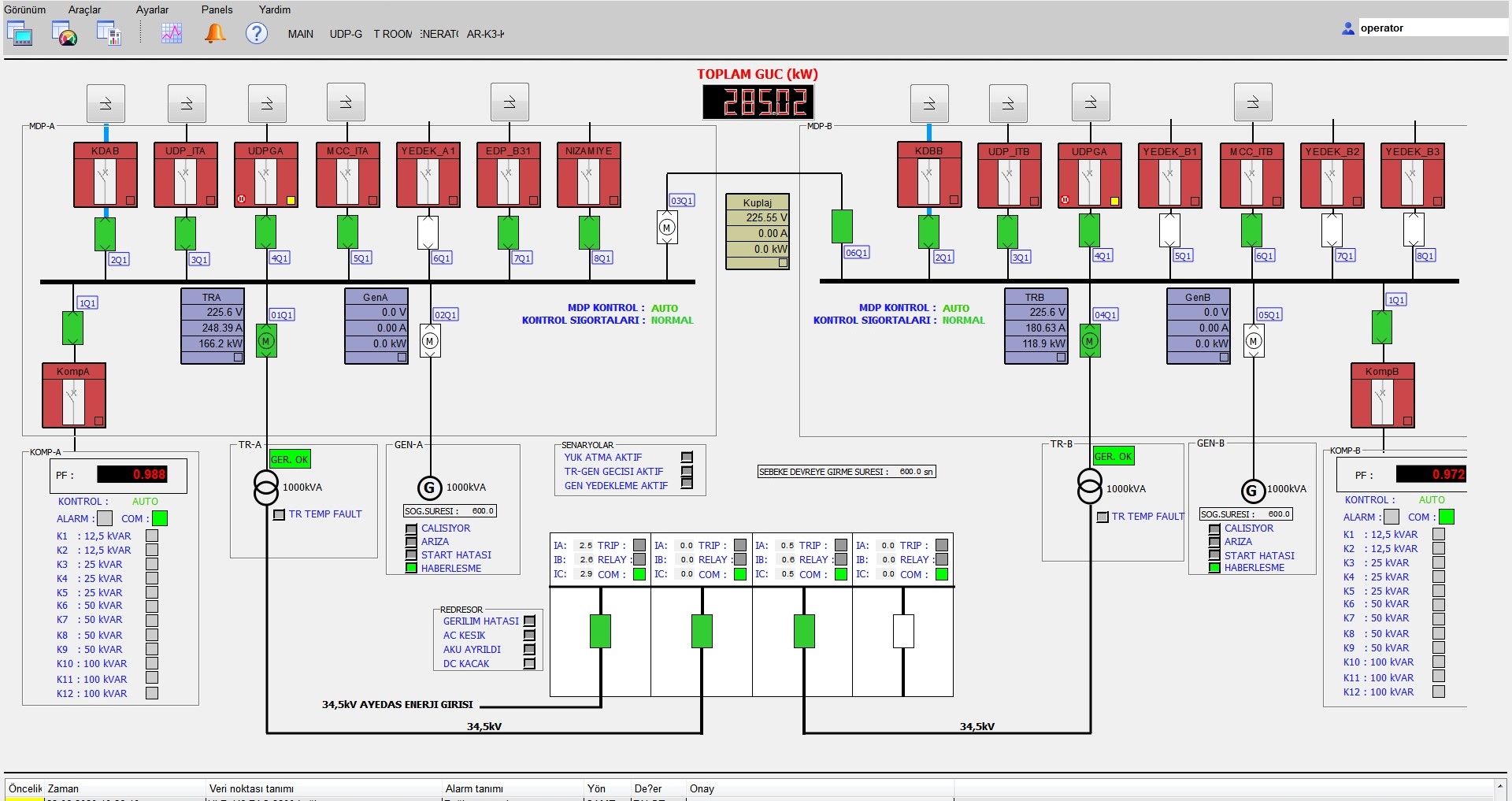Screen dimensions: 1512x801
Task: Click the blue help question mark icon
Action: pos(257,33)
